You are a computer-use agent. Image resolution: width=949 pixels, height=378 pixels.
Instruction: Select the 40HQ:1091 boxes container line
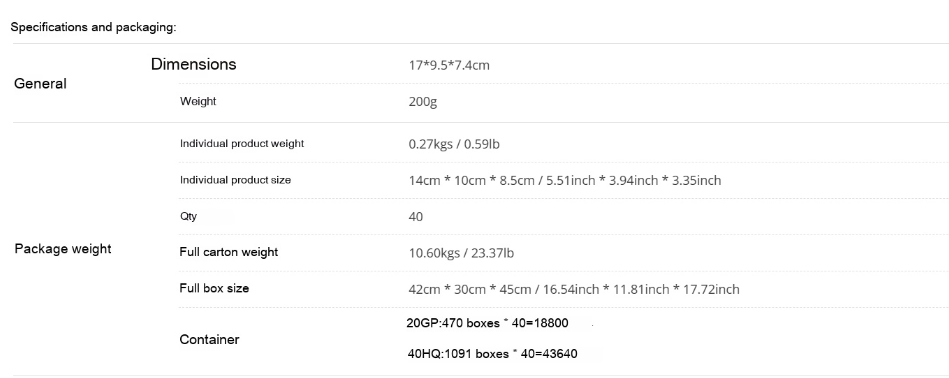(x=492, y=354)
